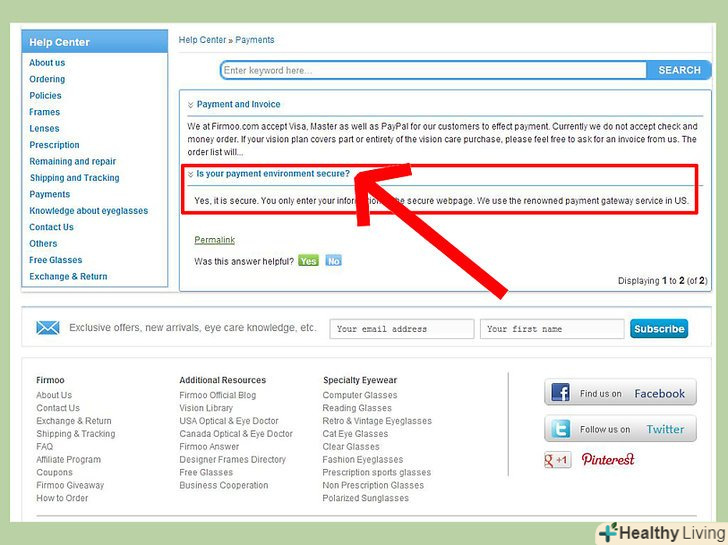
Task: Open Non Prescription Glasses link
Action: (373, 485)
